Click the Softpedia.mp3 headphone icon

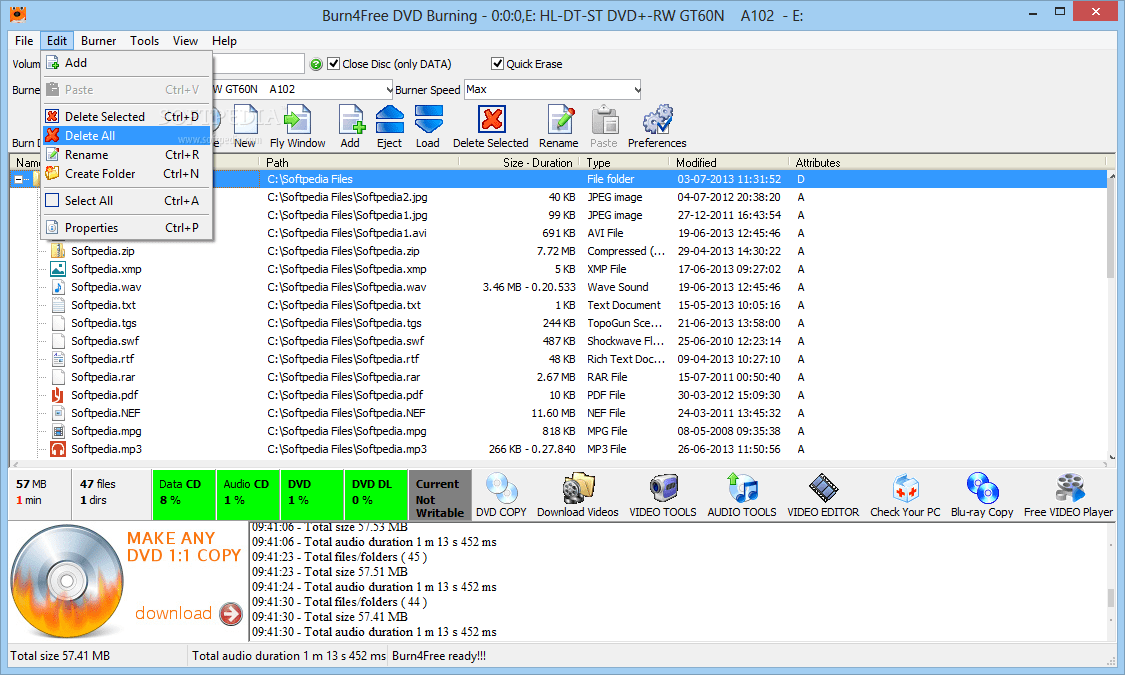pos(58,449)
